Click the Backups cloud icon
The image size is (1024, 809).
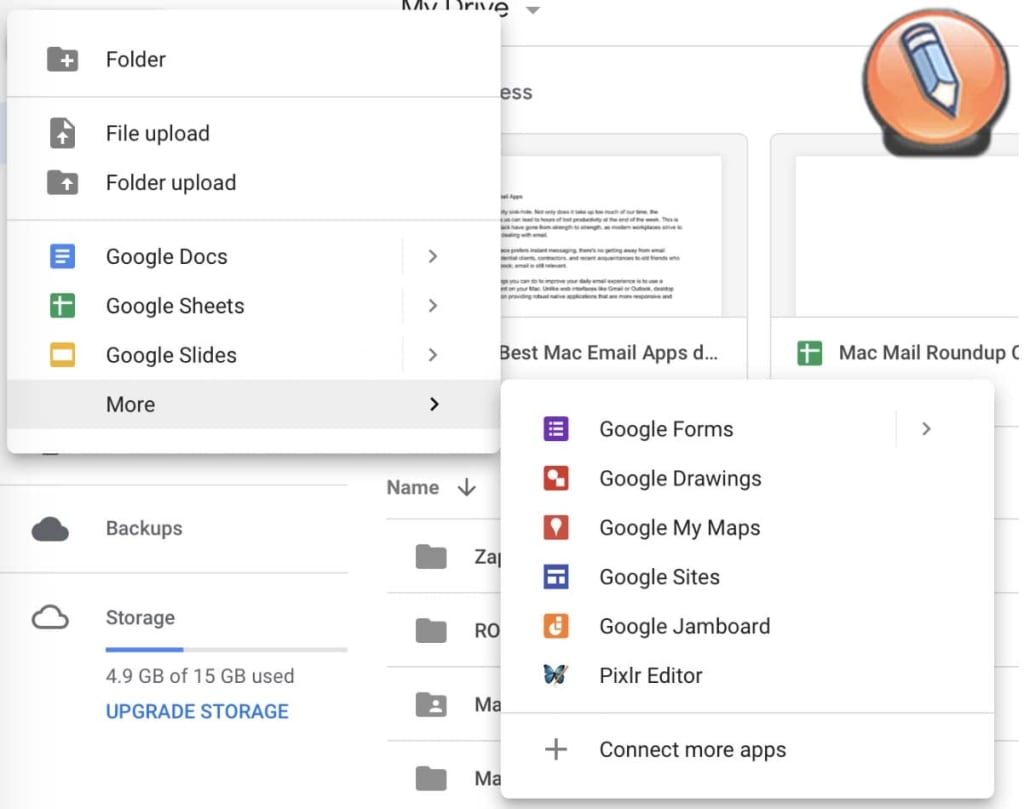[50, 529]
